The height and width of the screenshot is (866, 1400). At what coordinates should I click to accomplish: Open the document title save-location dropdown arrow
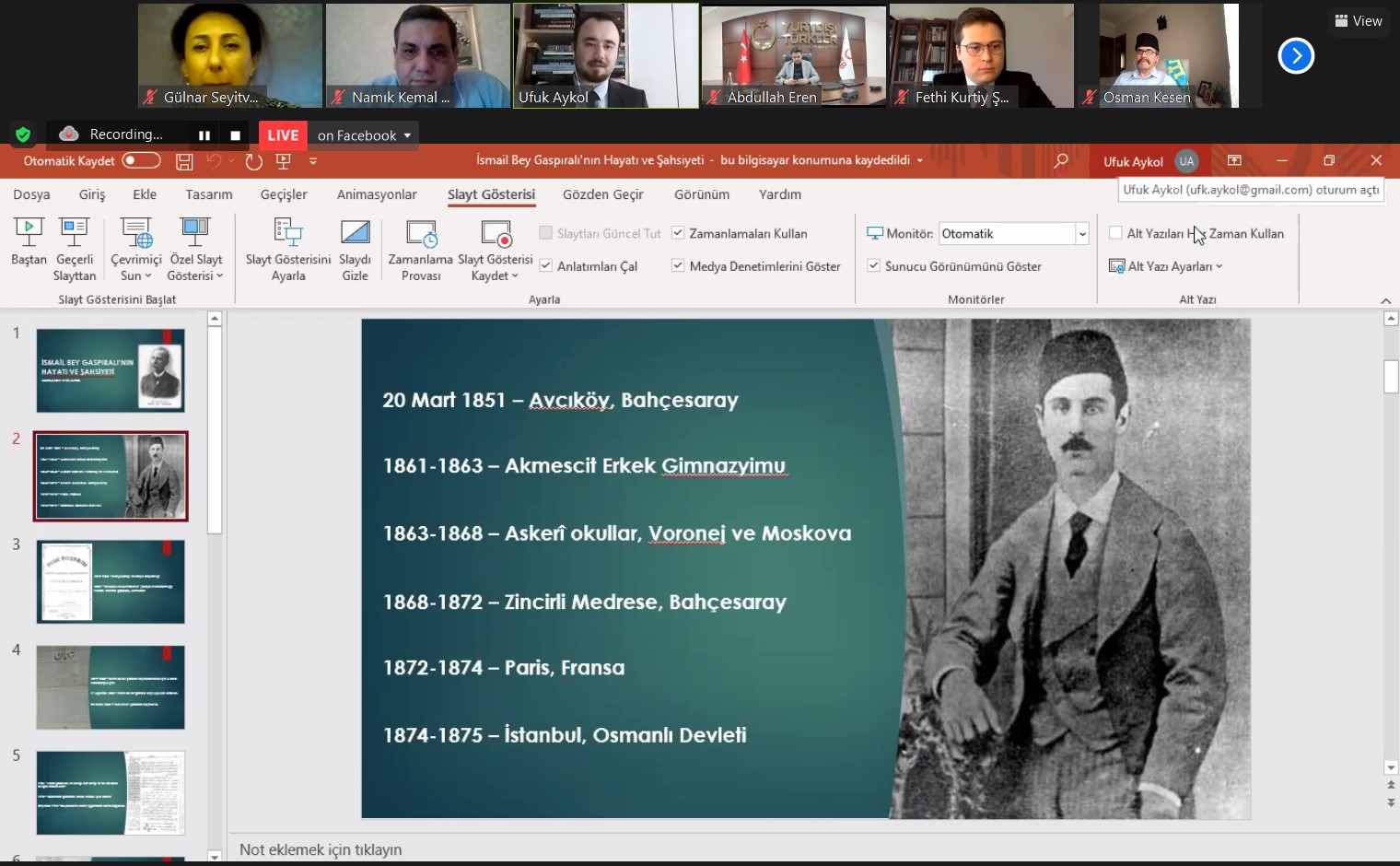coord(919,160)
